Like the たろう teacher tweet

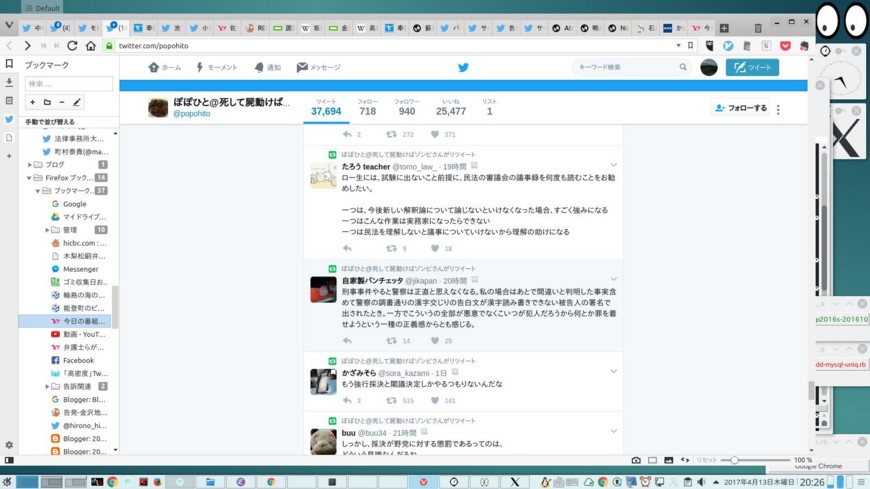point(434,248)
